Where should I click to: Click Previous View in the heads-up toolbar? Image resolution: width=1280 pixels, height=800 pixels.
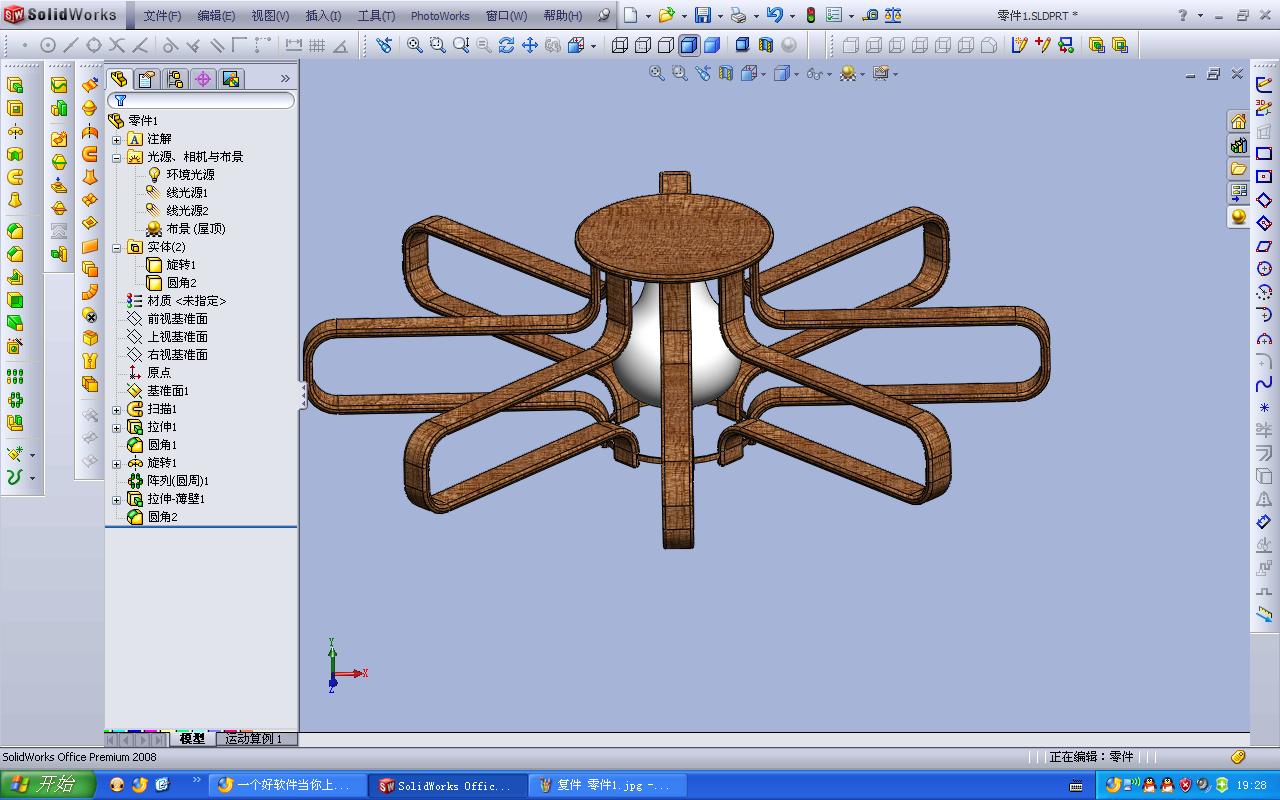pos(703,73)
